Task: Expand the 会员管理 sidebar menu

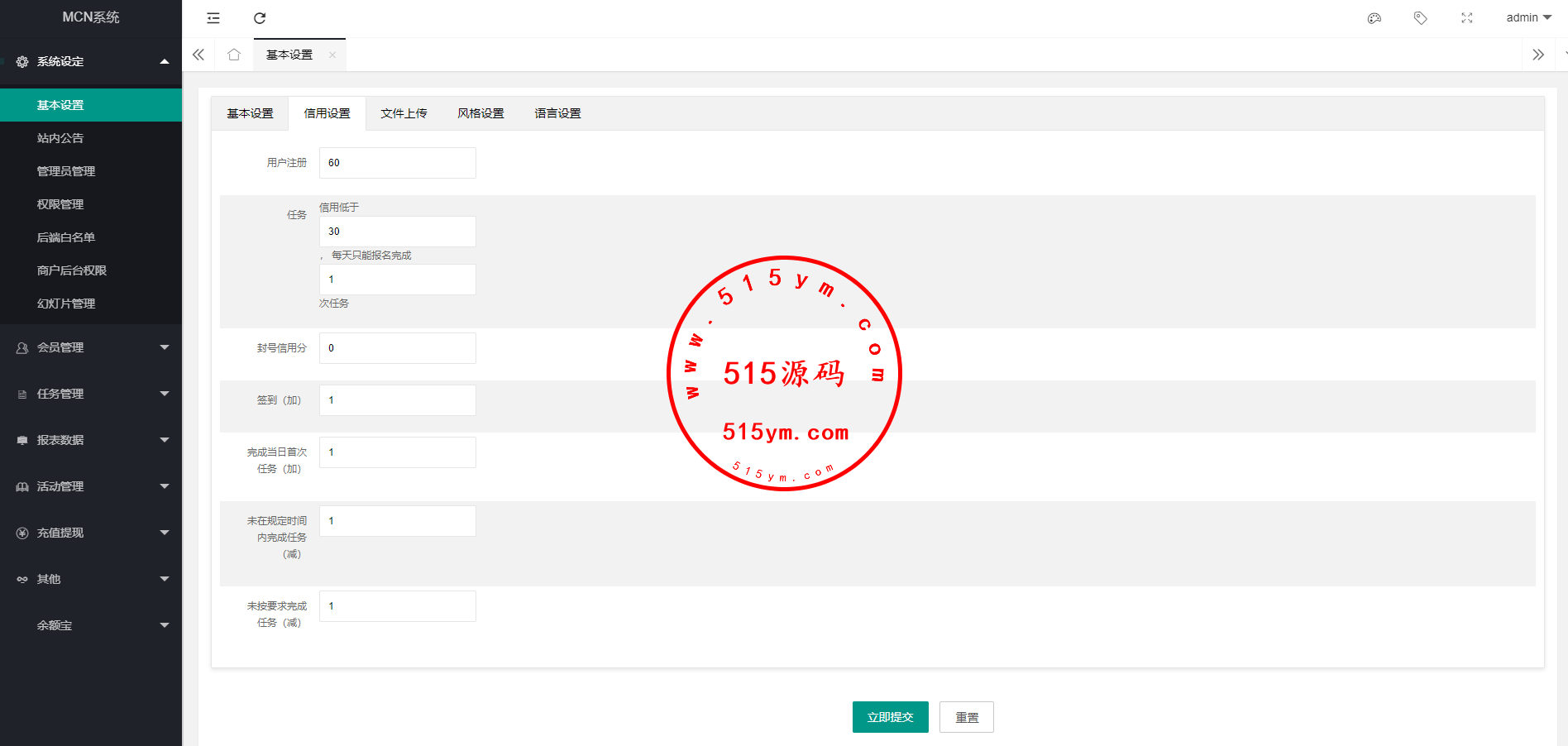Action: 91,347
